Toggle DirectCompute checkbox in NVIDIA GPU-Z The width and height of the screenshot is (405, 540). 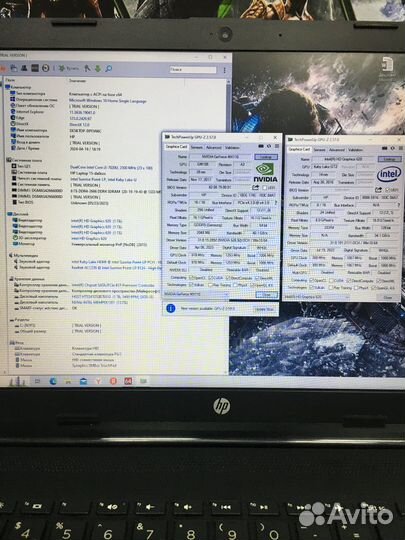tap(228, 278)
